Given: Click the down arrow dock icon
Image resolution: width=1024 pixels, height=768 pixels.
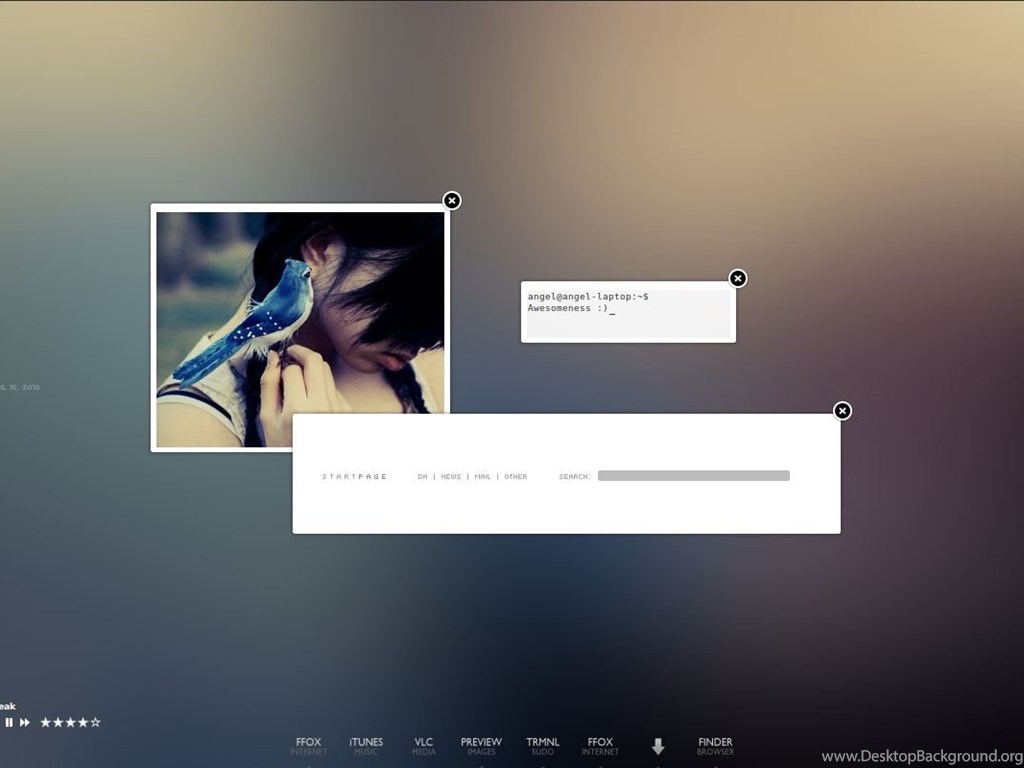Looking at the screenshot, I should tap(658, 746).
